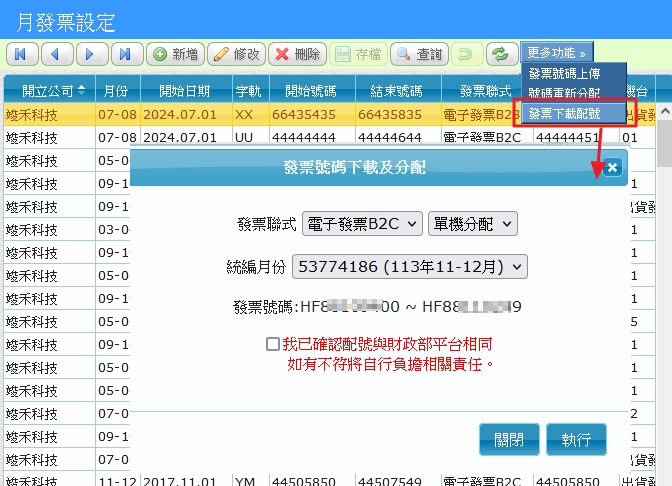
Task: Click the 新增 (add) toolbar button
Action: pos(175,54)
